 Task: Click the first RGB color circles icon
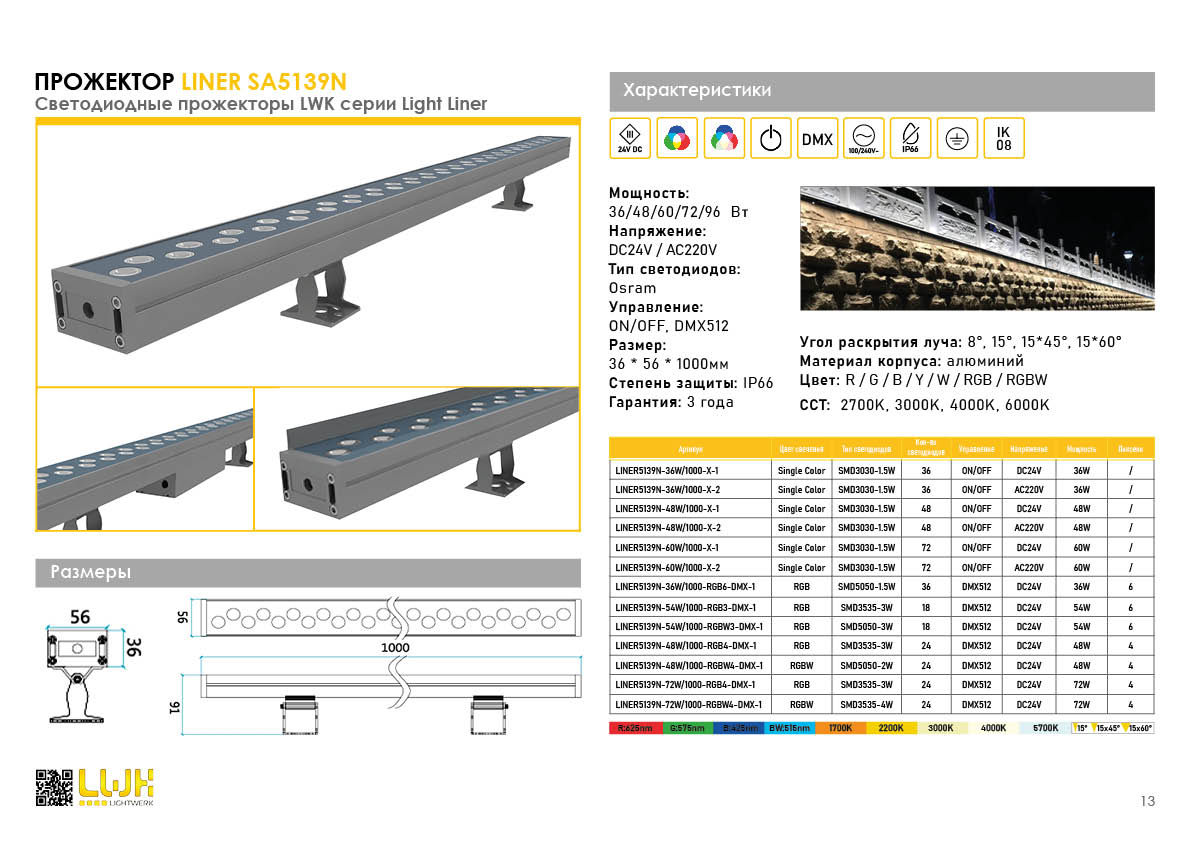point(677,138)
